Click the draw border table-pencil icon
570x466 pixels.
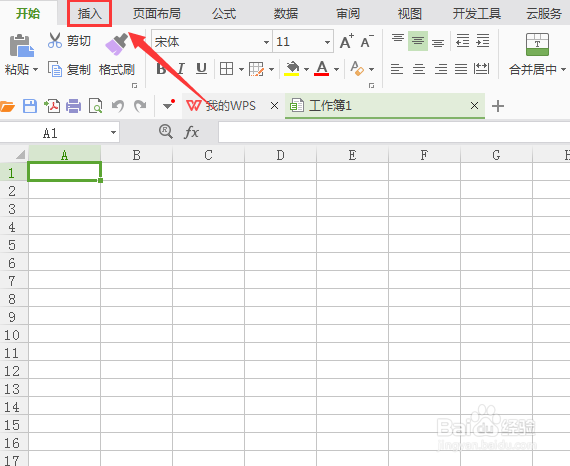click(x=257, y=69)
